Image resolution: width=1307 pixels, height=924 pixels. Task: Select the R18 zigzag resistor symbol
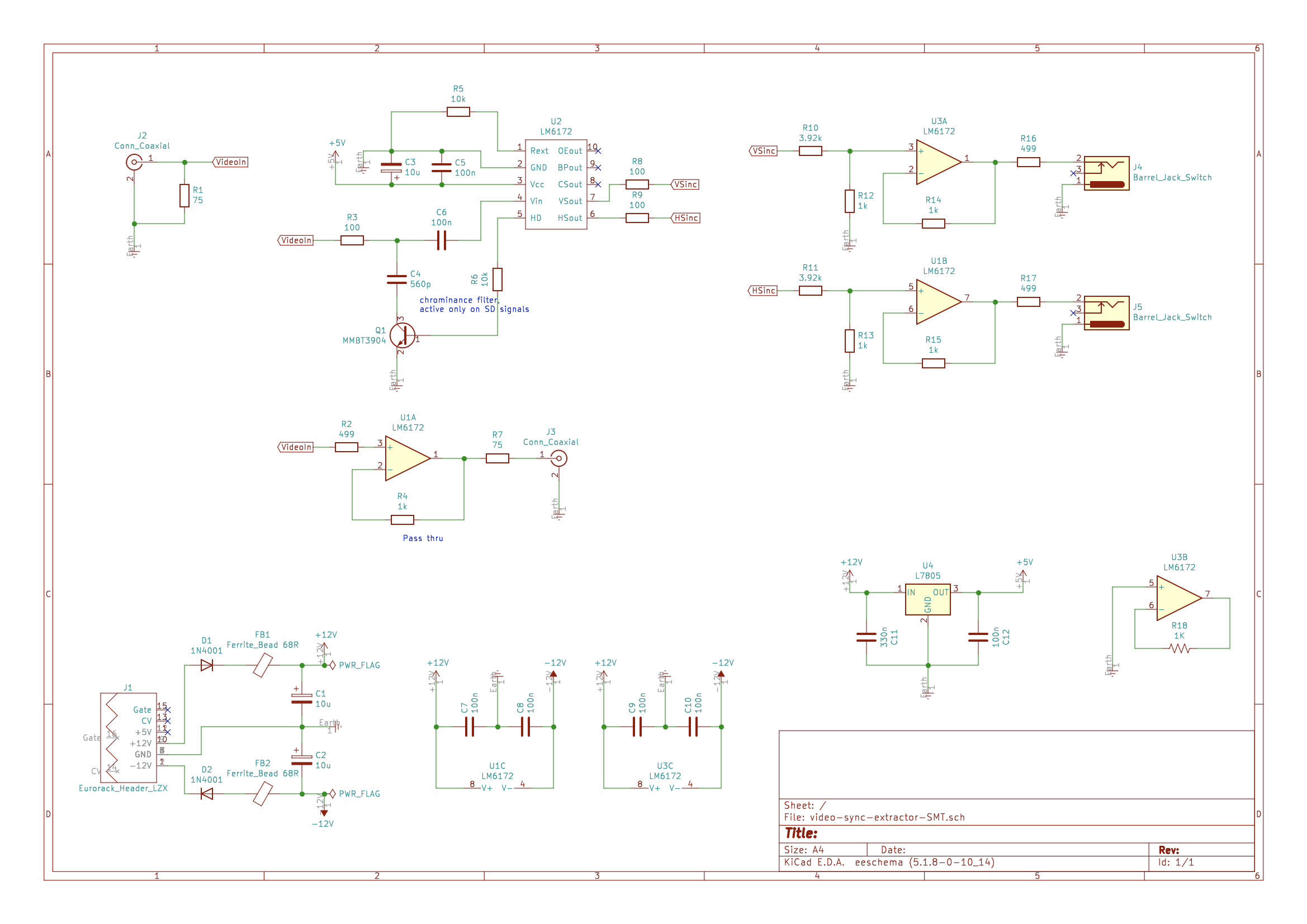(1179, 648)
